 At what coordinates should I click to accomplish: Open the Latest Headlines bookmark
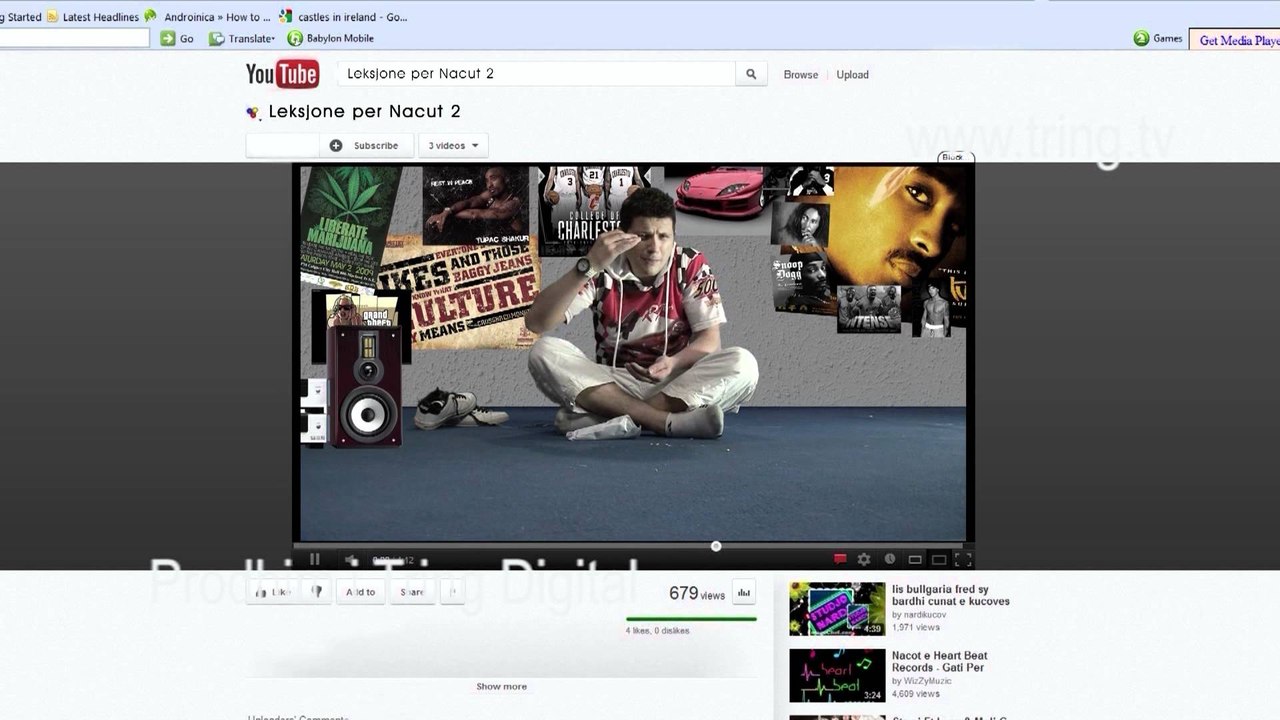(93, 17)
